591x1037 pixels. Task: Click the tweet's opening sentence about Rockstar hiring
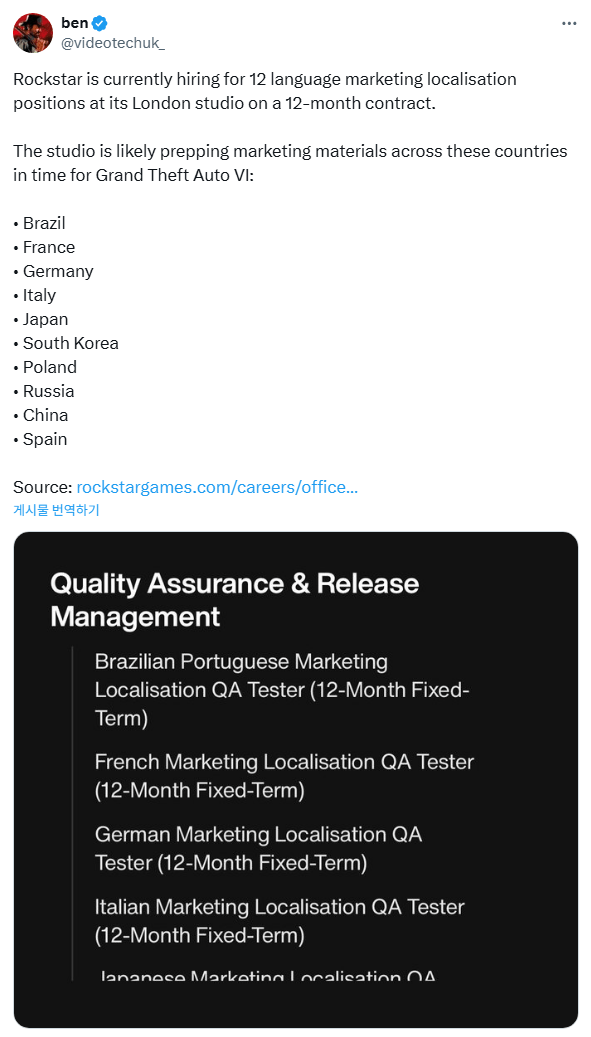tap(264, 91)
